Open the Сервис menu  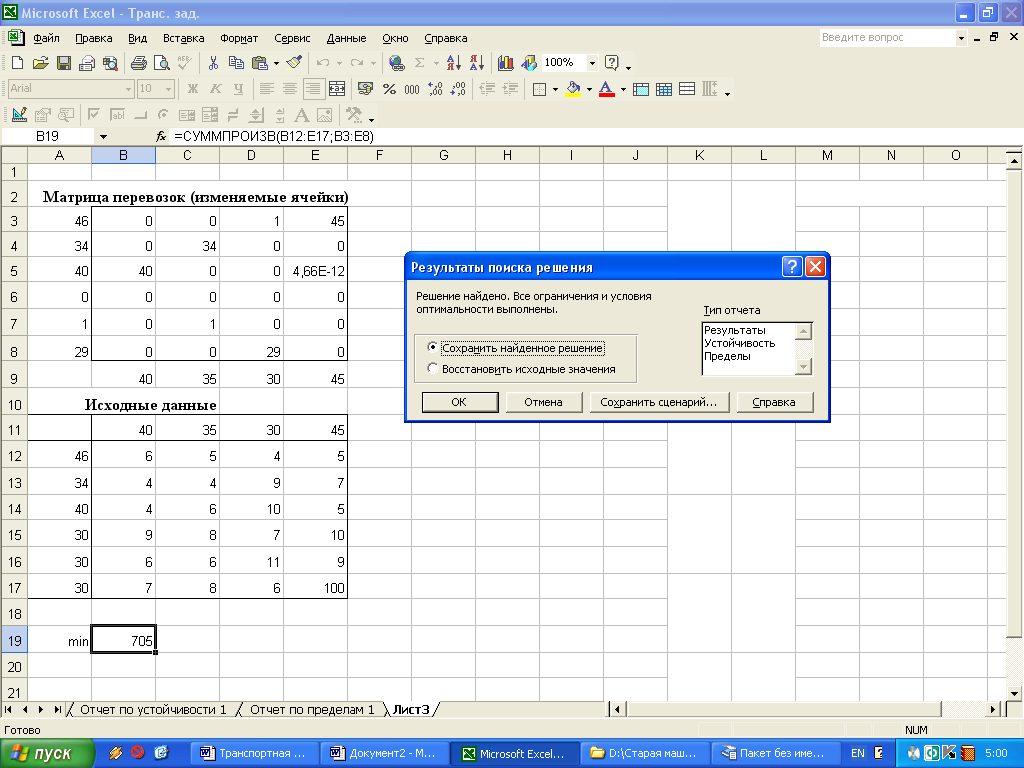coord(292,39)
